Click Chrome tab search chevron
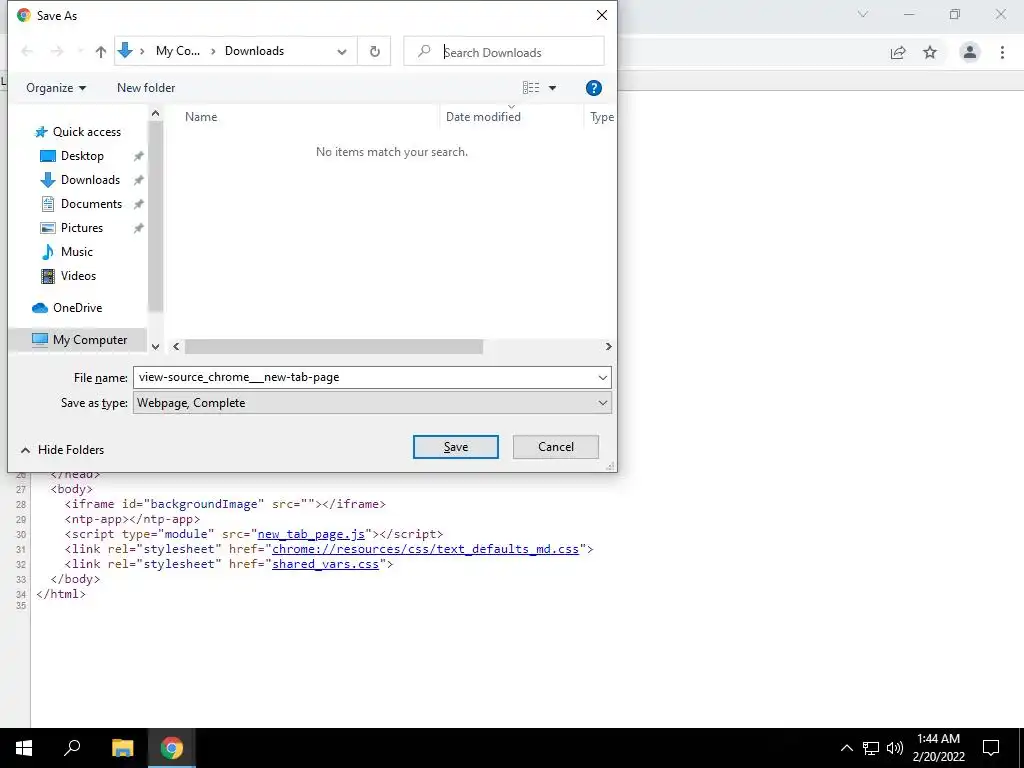This screenshot has height=768, width=1024. [863, 14]
